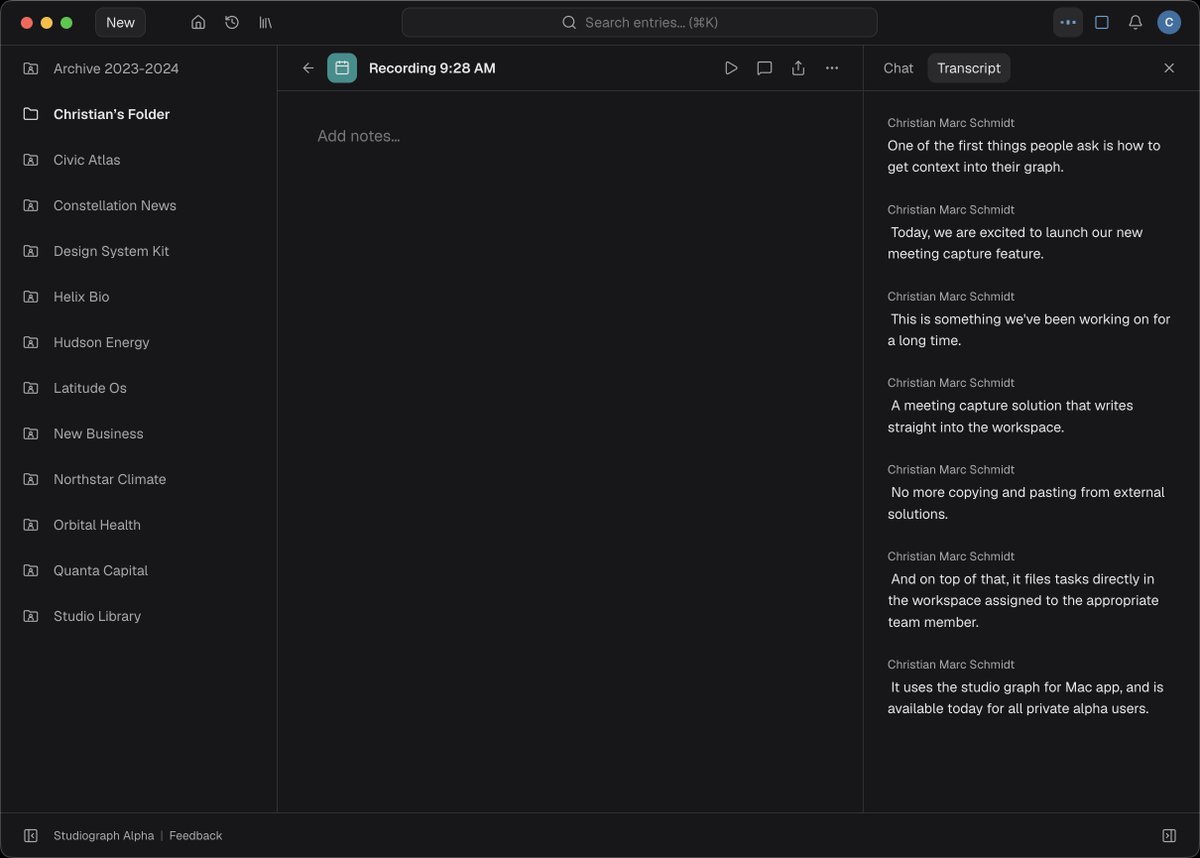1200x858 pixels.
Task: Click the three-dots button beside the window icon
Action: click(x=1068, y=22)
